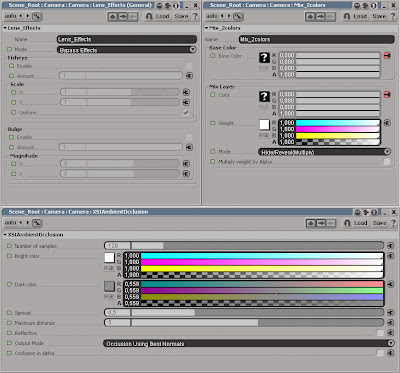Collapse the Lens_Effects section triangle
400x373 pixels.
[5, 28]
